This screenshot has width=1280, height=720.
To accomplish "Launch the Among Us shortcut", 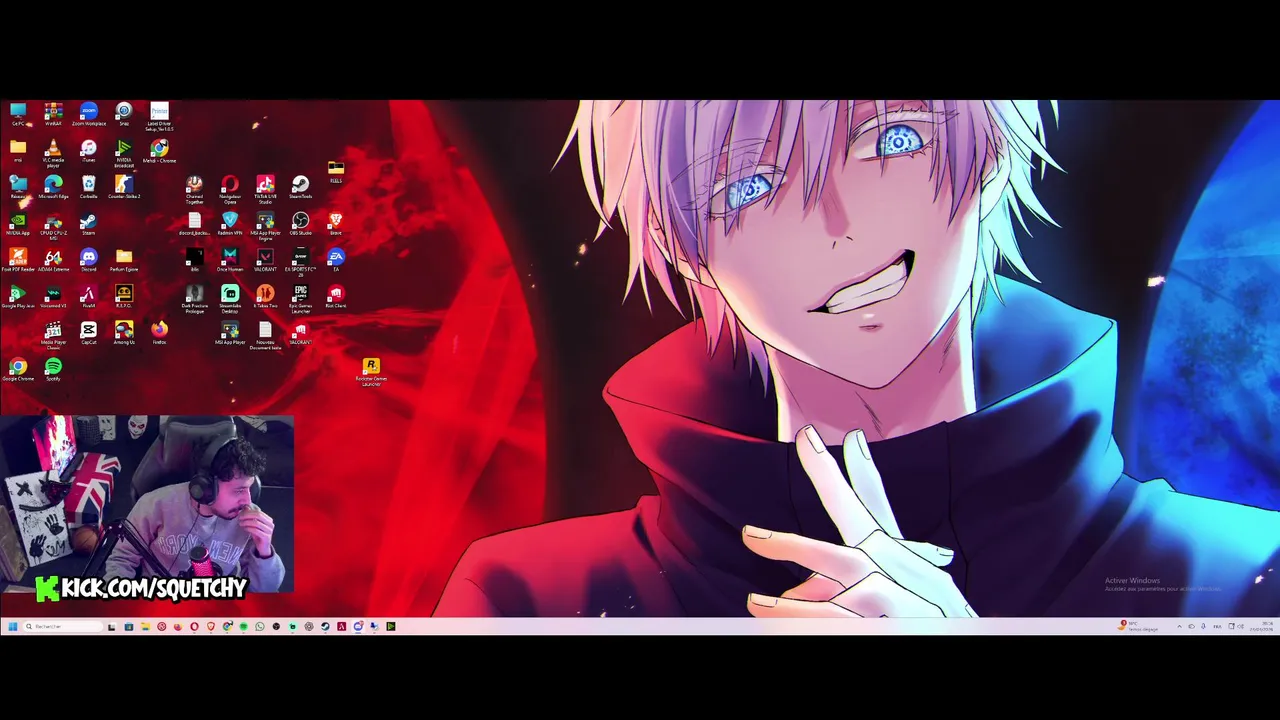I will click(x=124, y=333).
